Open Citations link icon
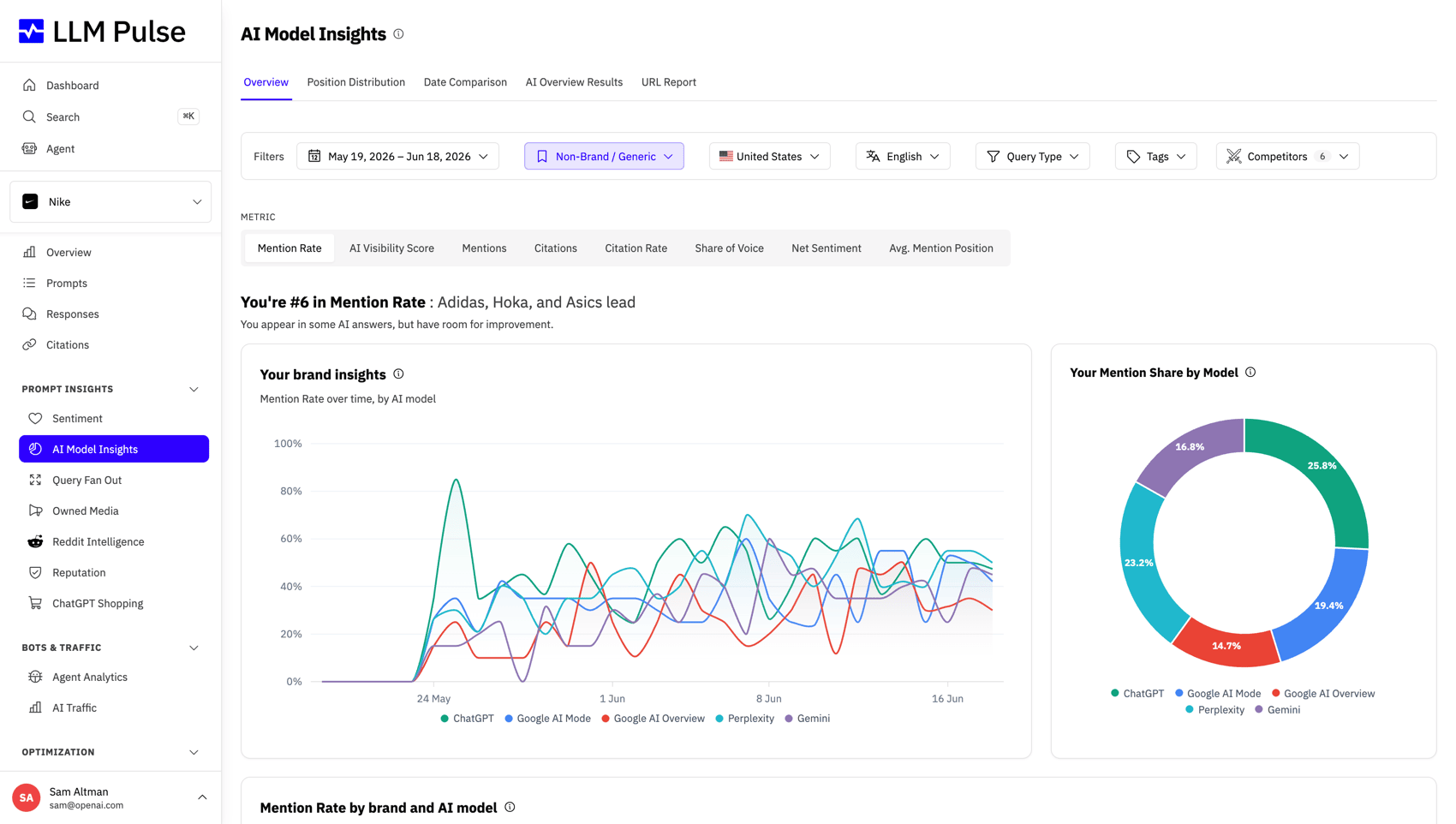The height and width of the screenshot is (824, 1456). 29,344
